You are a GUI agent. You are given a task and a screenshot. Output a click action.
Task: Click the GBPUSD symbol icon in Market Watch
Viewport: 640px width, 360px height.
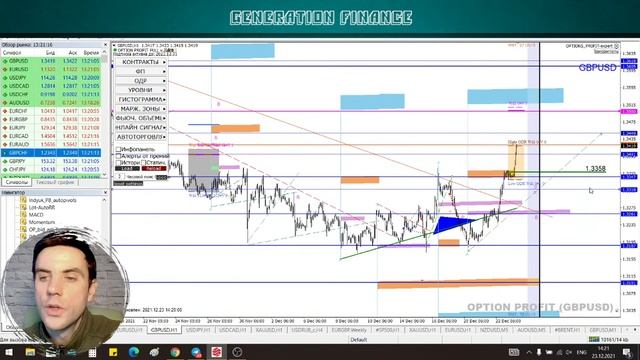[x=5, y=61]
